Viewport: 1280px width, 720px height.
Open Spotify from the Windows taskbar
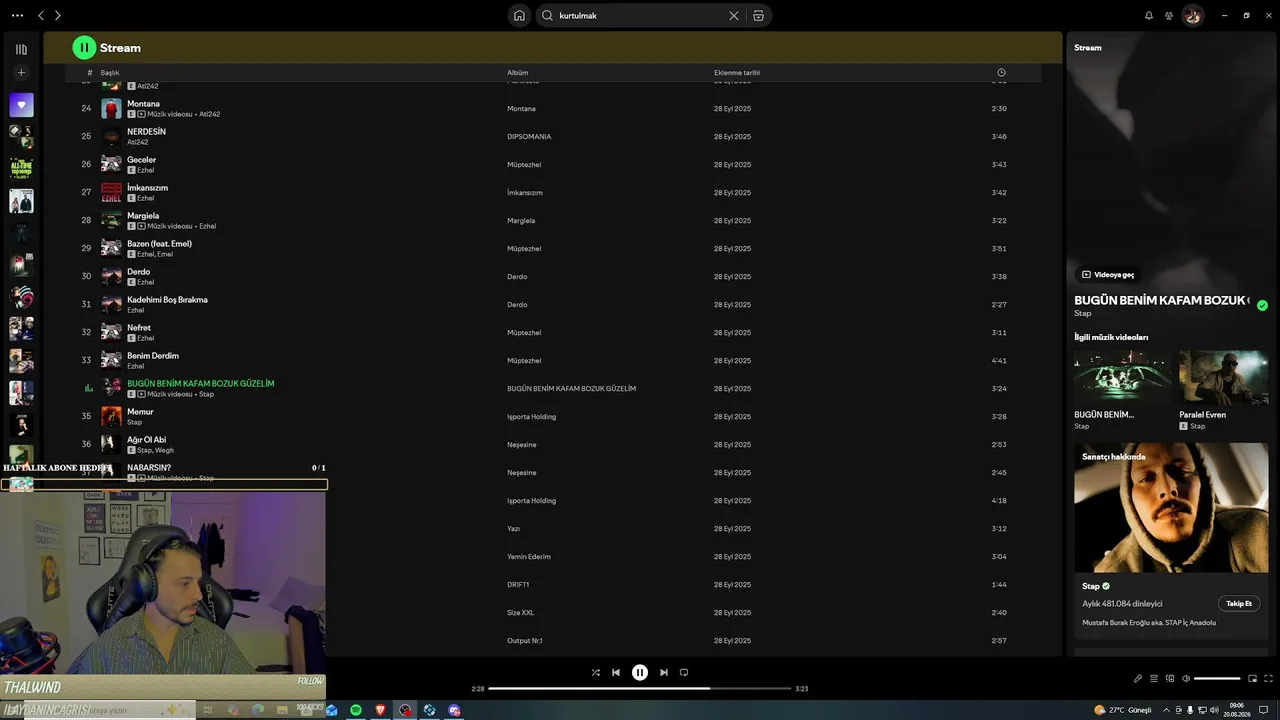[356, 710]
